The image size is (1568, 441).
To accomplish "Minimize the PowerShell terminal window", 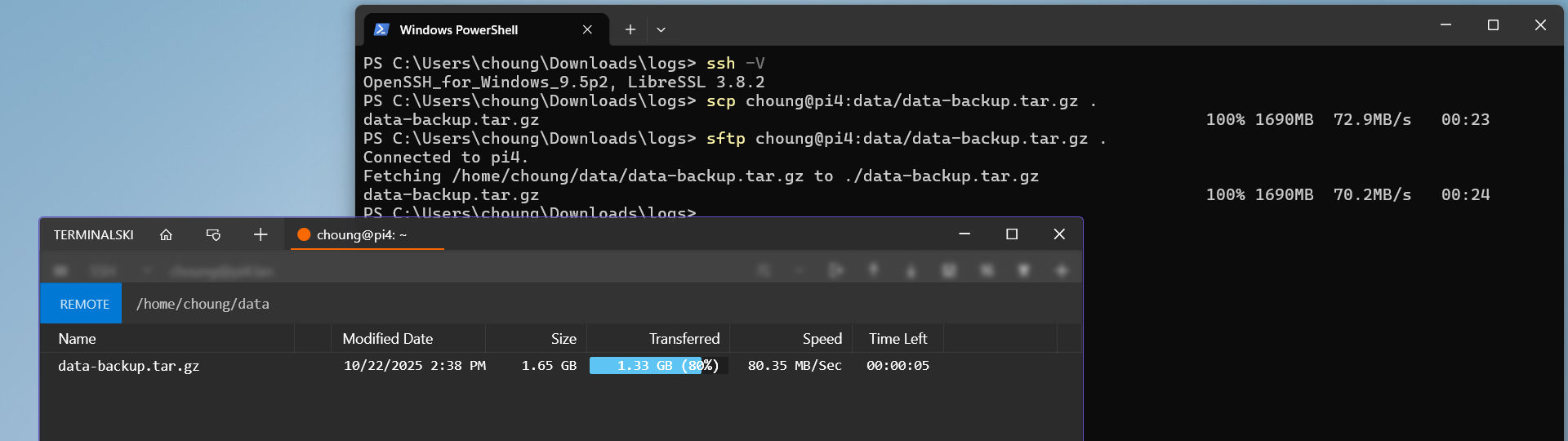I will [x=1445, y=25].
